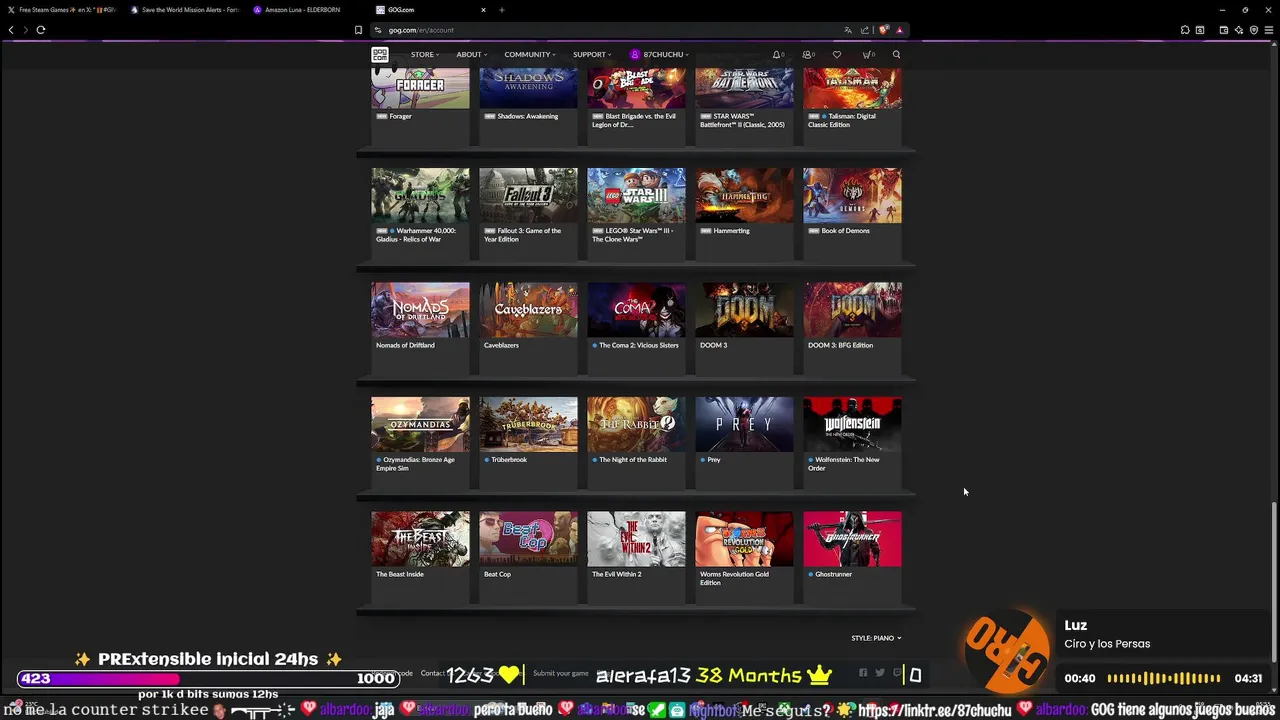The width and height of the screenshot is (1280, 720).
Task: Open the Brave Wallet icon
Action: pyautogui.click(x=1223, y=30)
